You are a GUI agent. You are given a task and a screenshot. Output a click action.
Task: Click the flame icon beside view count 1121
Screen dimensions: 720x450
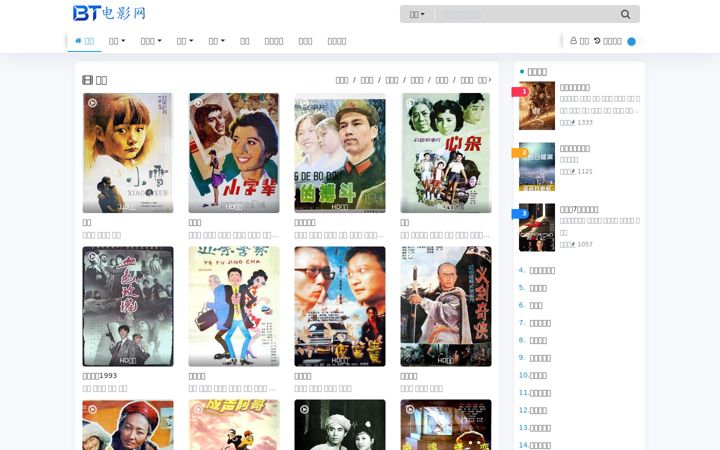[x=573, y=172]
